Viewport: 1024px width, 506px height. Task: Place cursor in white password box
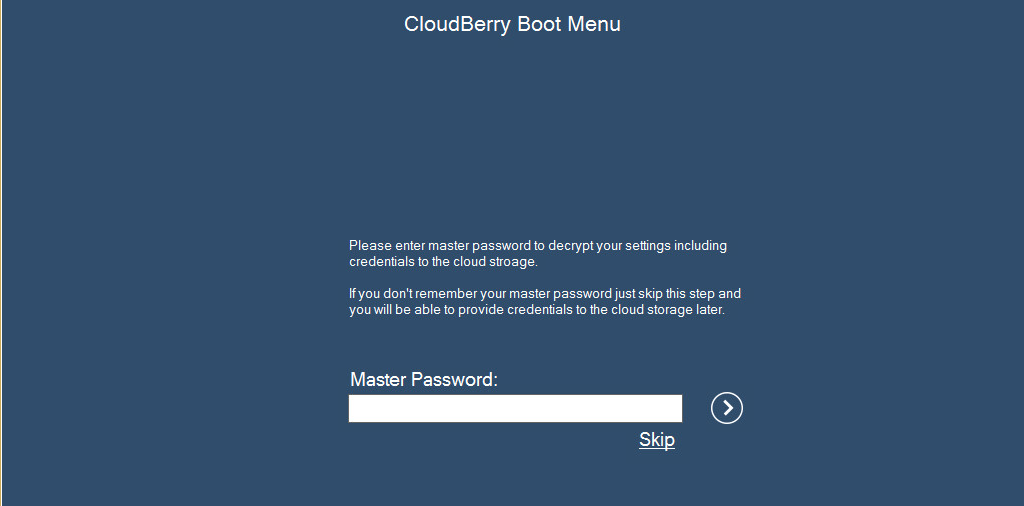pos(515,408)
